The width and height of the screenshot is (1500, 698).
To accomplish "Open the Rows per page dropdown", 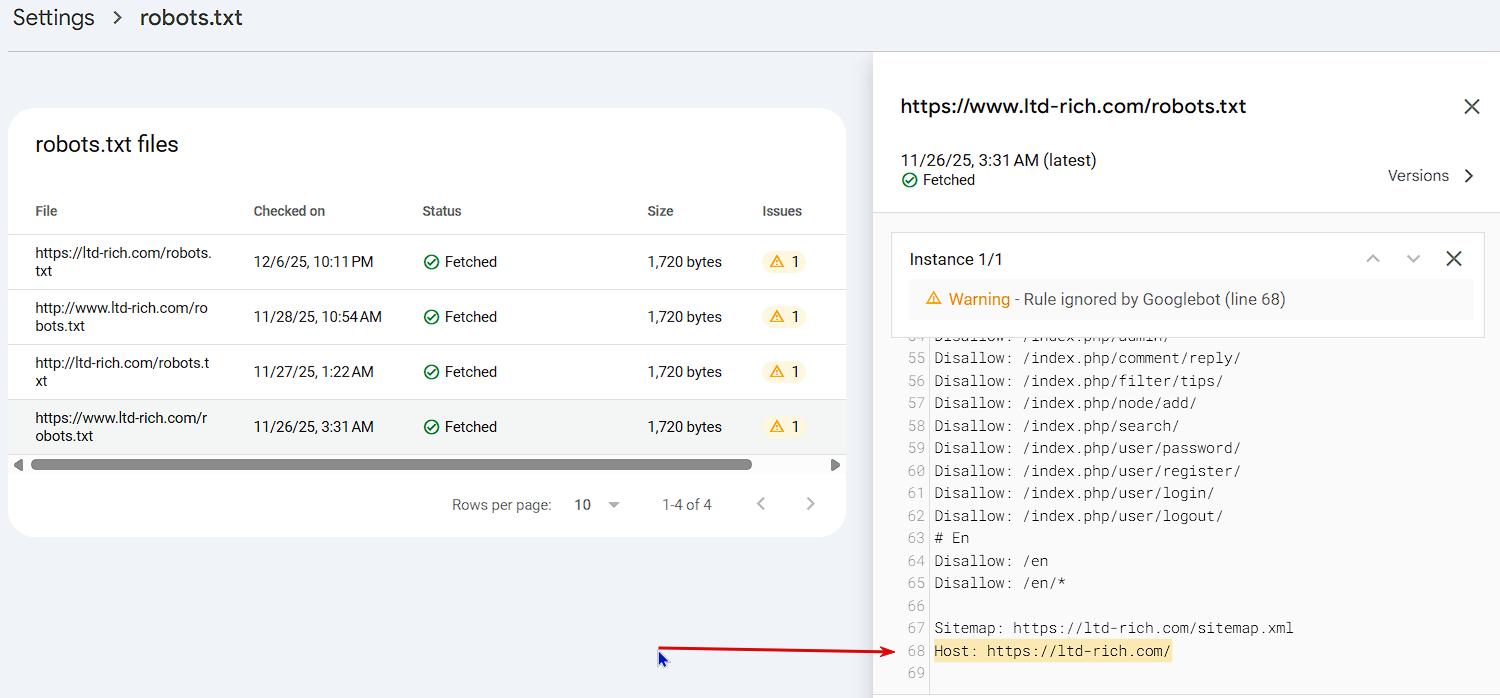I will (x=597, y=505).
